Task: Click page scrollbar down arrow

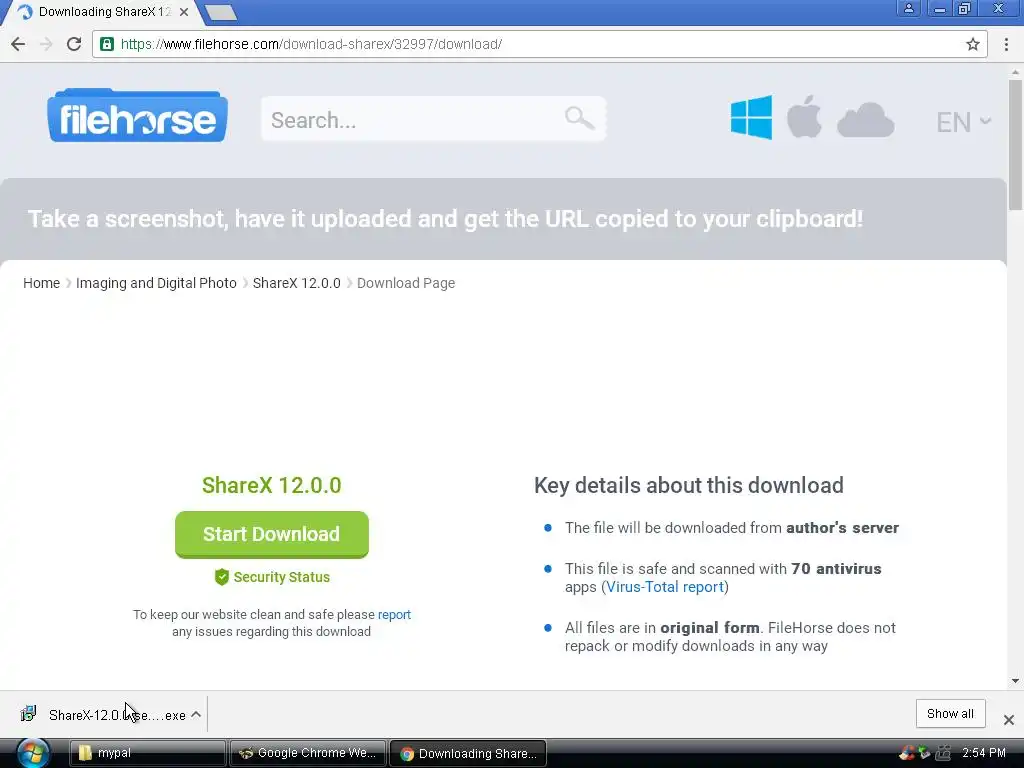Action: (x=1015, y=680)
